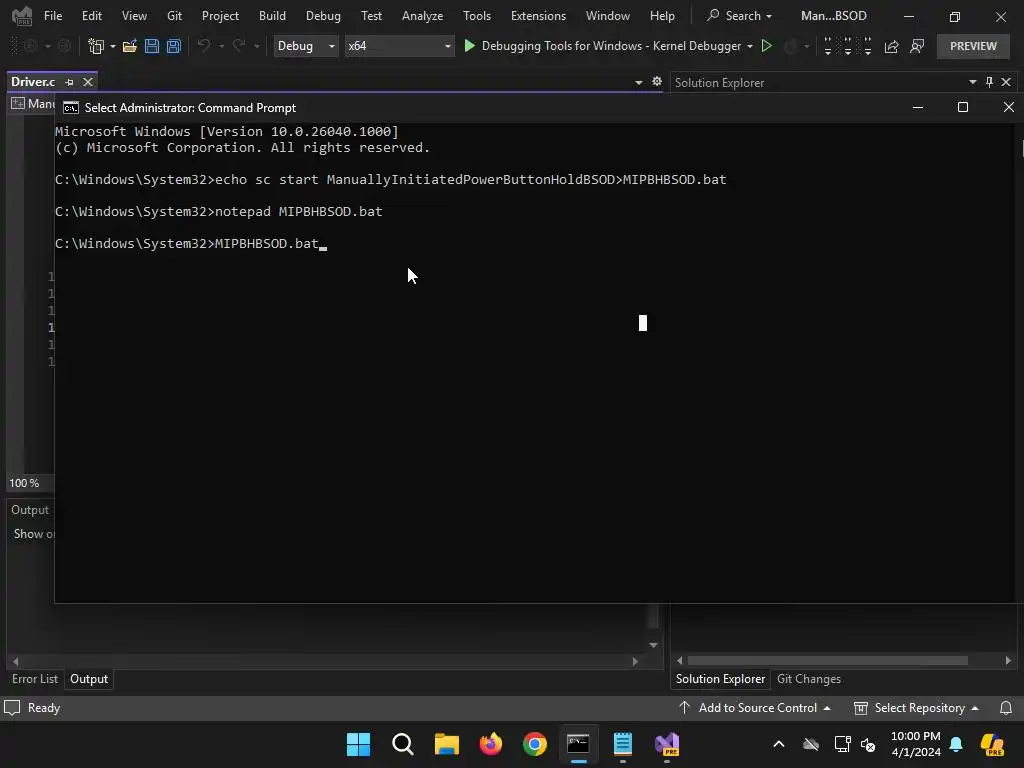Close the Solution Explorer panel
The image size is (1024, 768).
(x=1006, y=82)
